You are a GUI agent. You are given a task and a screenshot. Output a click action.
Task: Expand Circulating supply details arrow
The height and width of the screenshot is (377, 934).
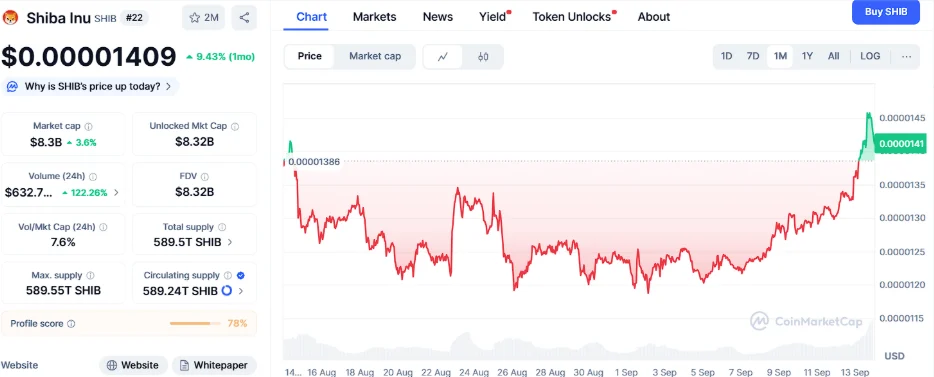click(x=241, y=291)
